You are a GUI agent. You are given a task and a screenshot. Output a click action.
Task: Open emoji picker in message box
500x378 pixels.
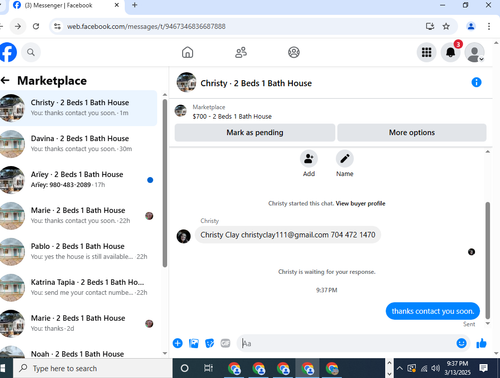[461, 343]
